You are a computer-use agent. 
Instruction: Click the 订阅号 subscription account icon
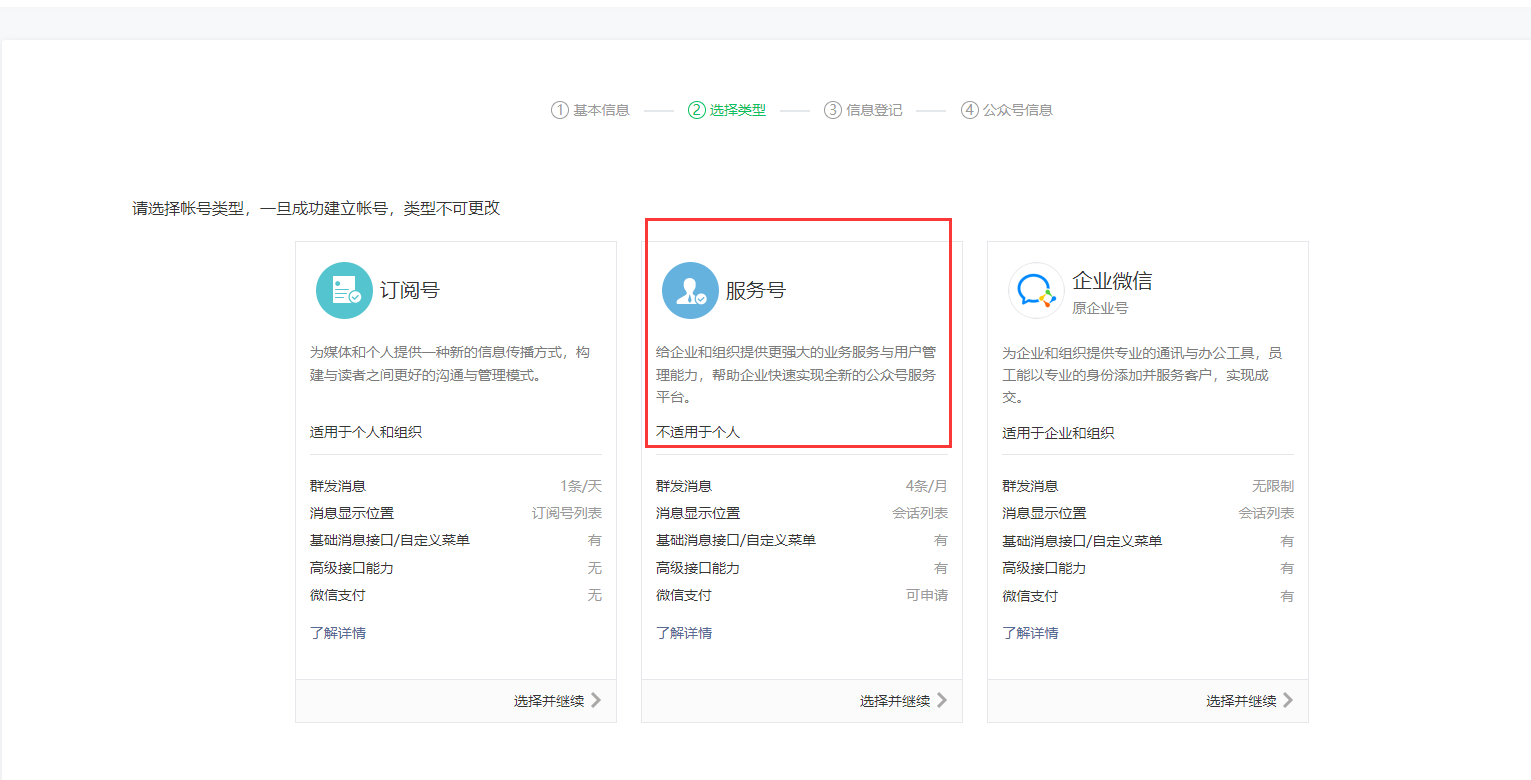[344, 290]
